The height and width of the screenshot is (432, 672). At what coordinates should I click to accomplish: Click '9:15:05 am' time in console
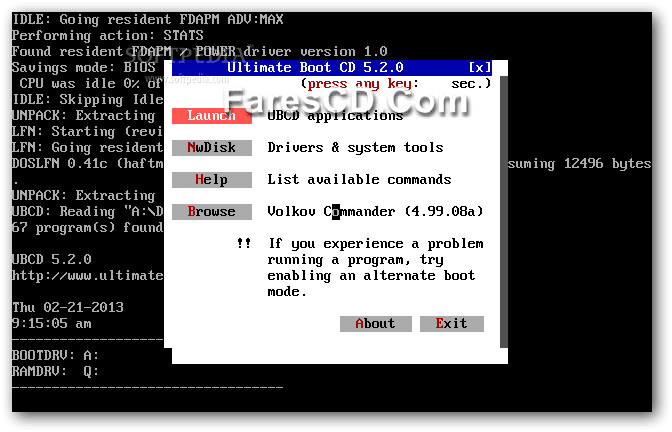(x=52, y=324)
